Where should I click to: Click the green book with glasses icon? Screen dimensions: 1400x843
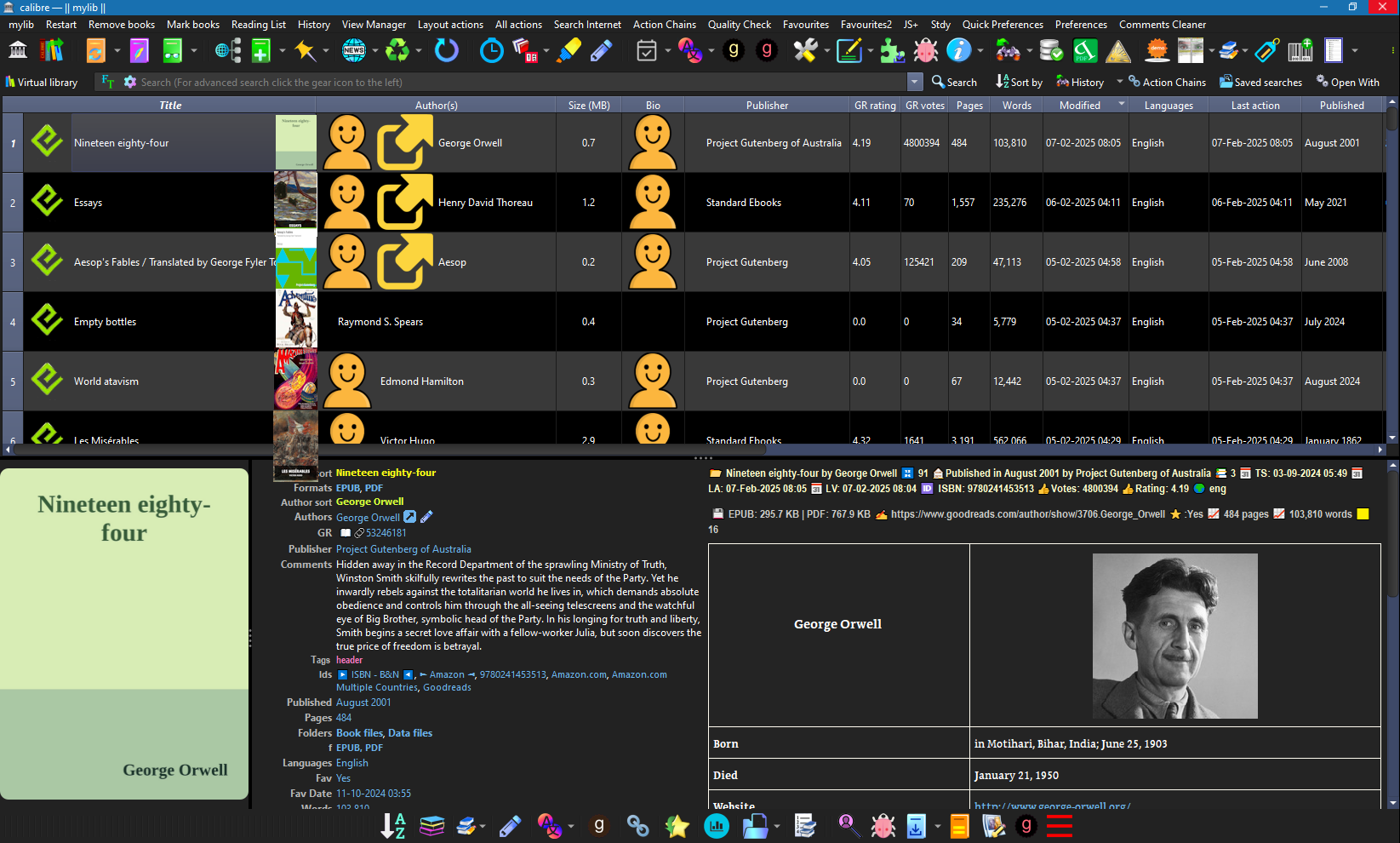pyautogui.click(x=173, y=51)
